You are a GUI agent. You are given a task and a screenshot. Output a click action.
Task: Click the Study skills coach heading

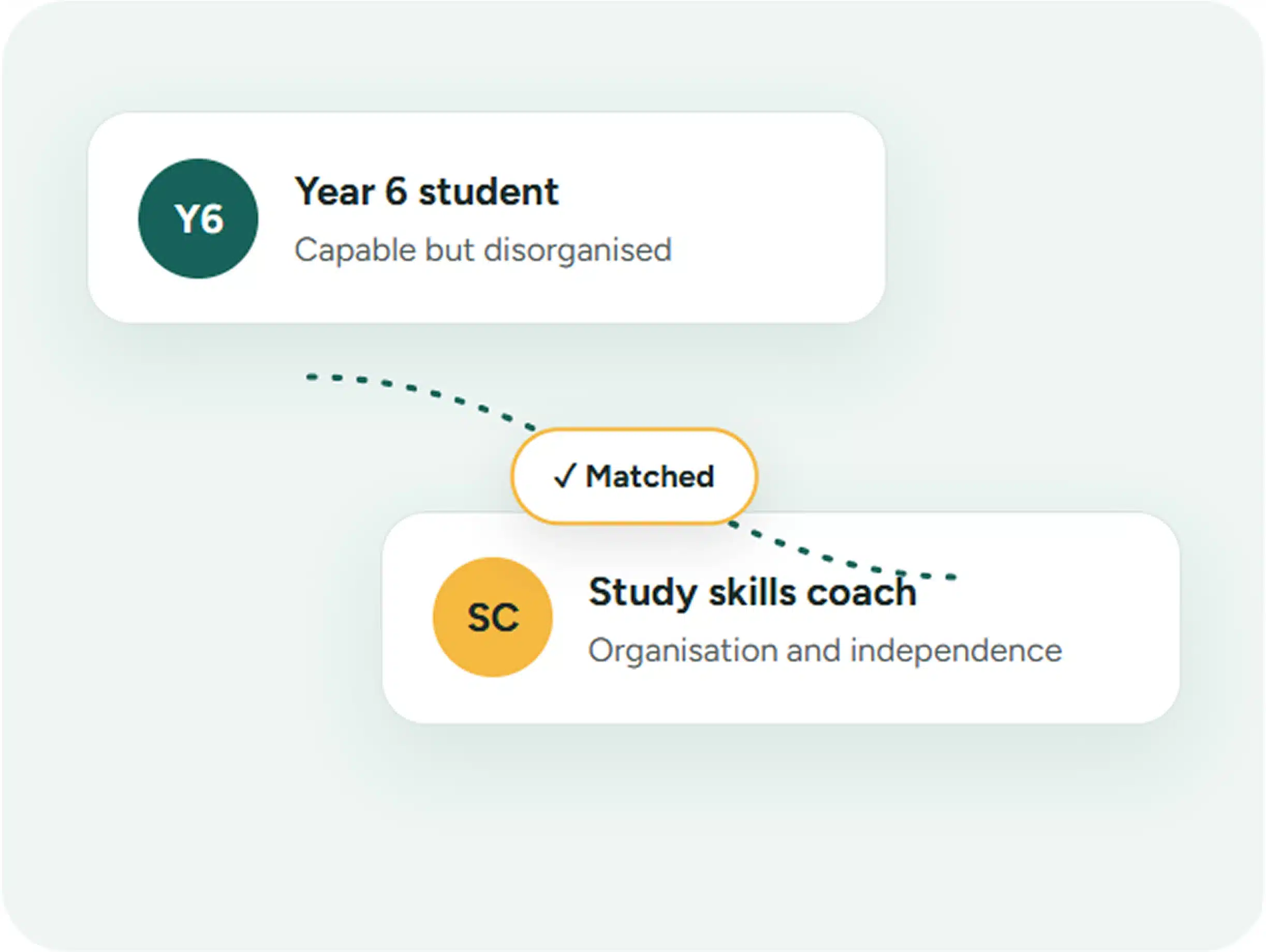pyautogui.click(x=752, y=592)
